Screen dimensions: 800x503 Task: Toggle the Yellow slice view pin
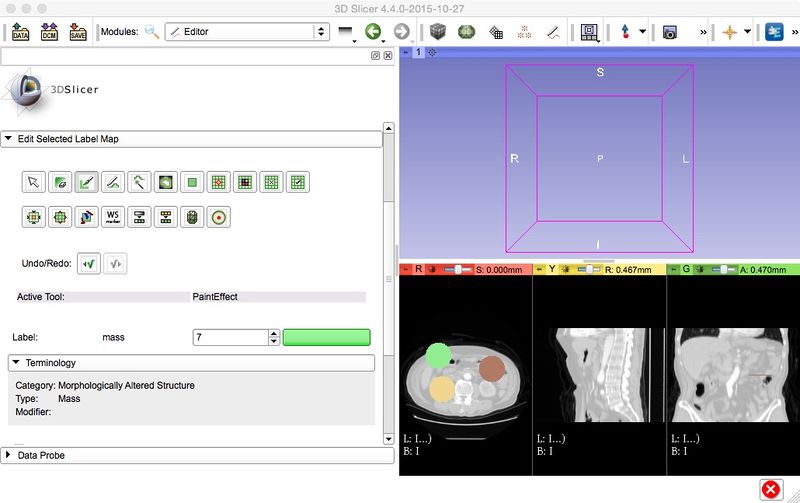click(539, 269)
